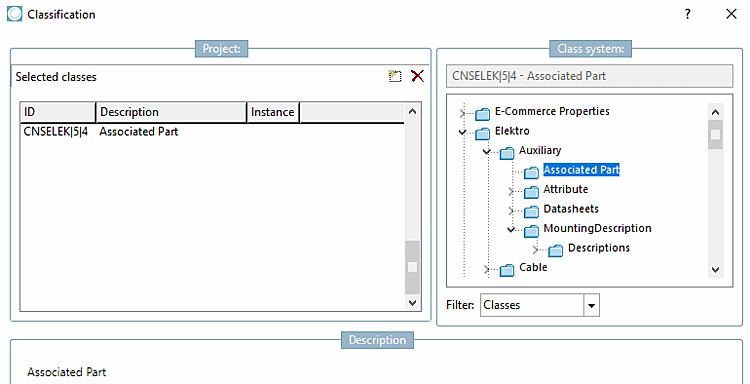Image resolution: width=750 pixels, height=384 pixels.
Task: Collapse the Elektro tree node
Action: pos(462,132)
